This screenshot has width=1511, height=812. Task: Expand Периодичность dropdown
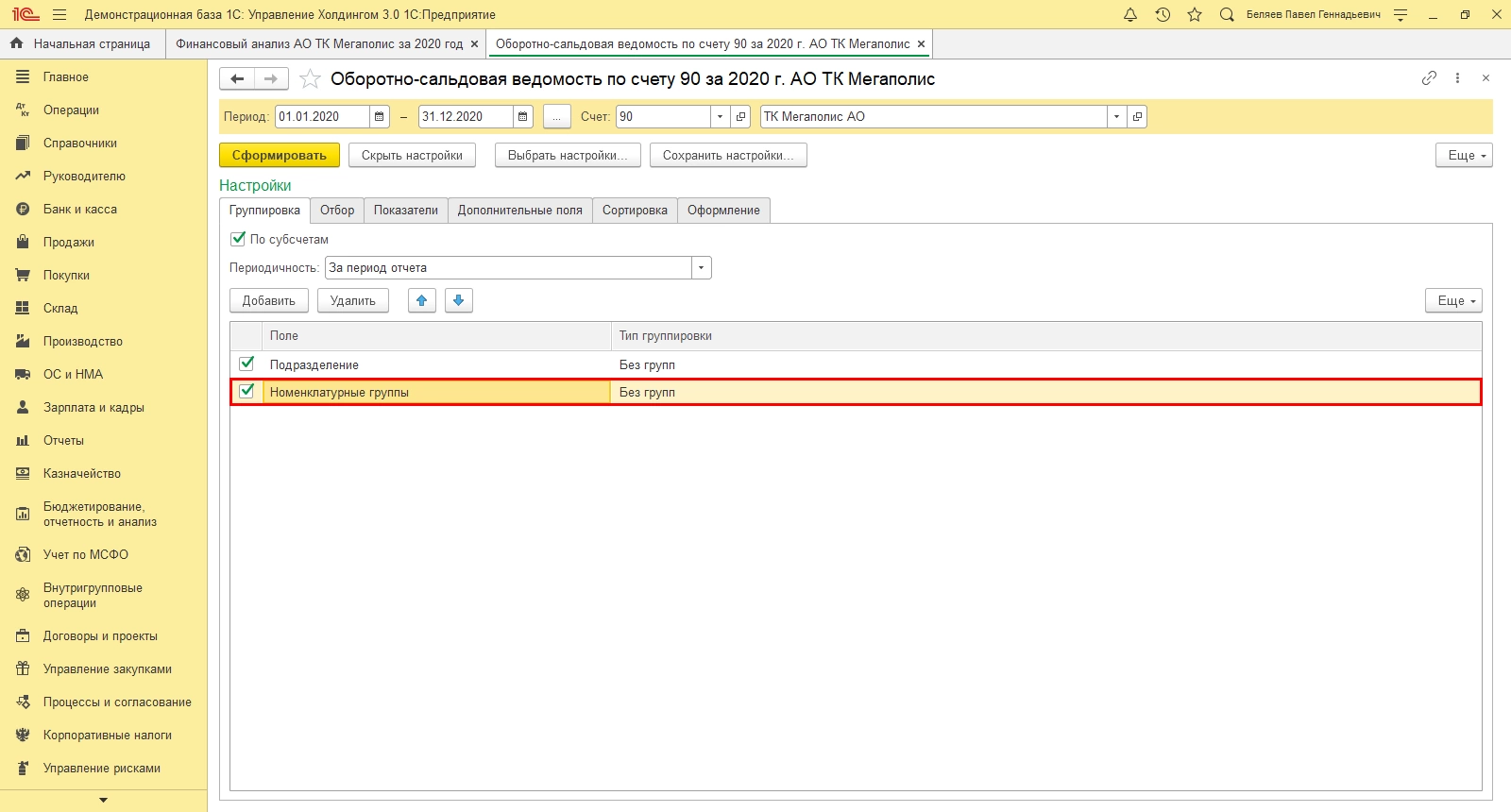click(701, 268)
